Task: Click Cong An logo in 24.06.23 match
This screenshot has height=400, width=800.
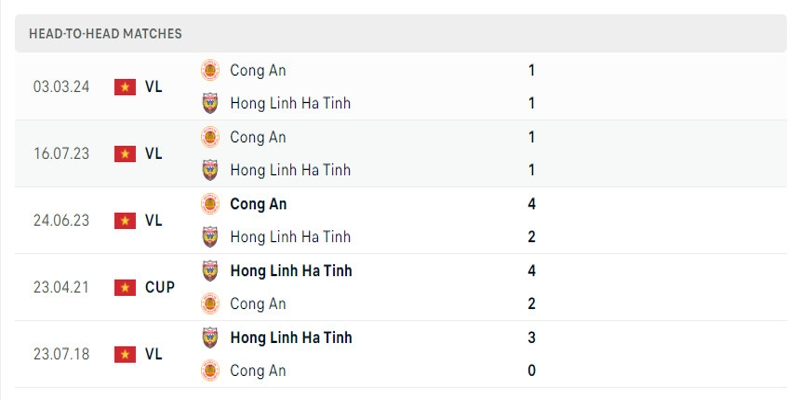Action: [210, 204]
